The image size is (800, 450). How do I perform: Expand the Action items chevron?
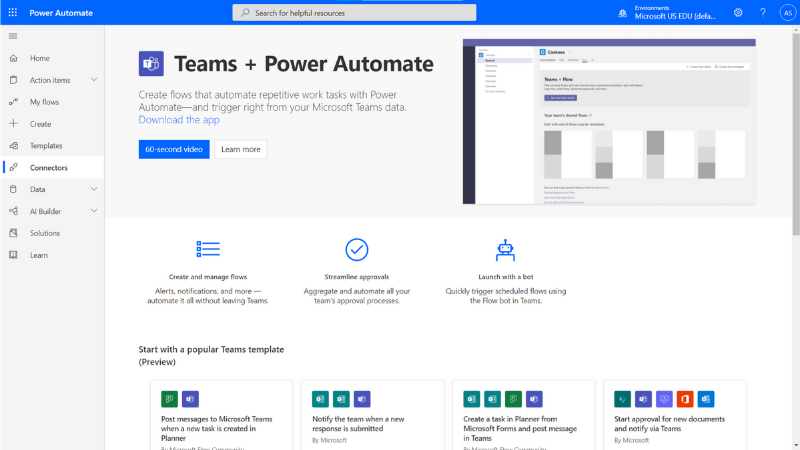coord(94,80)
